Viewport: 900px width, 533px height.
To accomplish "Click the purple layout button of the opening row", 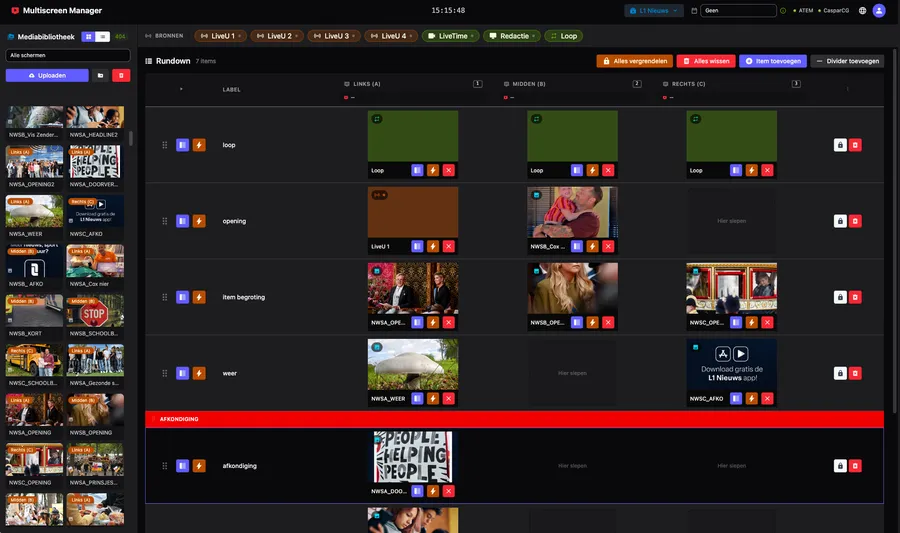I will point(183,221).
